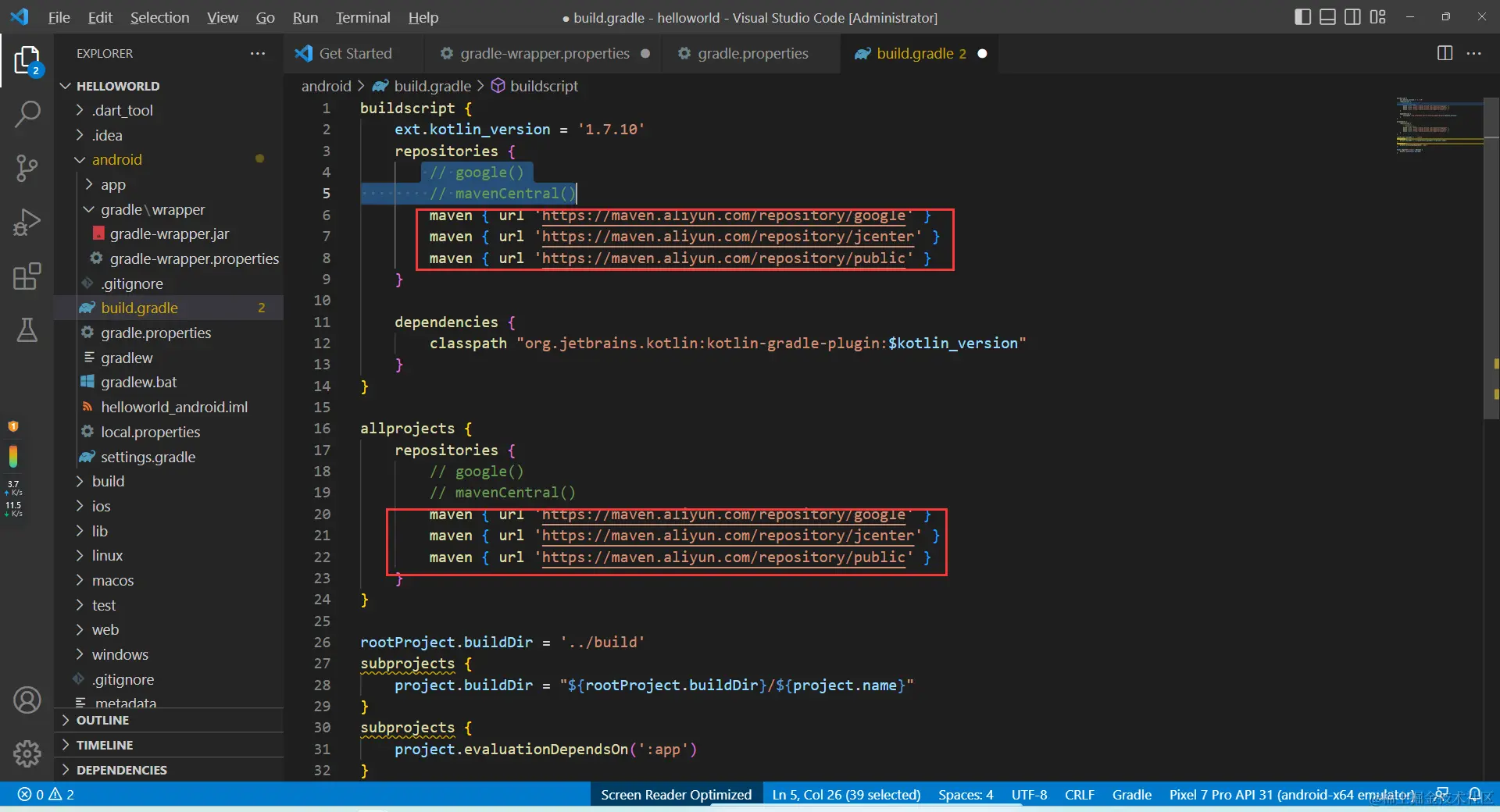
Task: Open the Help menu
Action: point(423,17)
